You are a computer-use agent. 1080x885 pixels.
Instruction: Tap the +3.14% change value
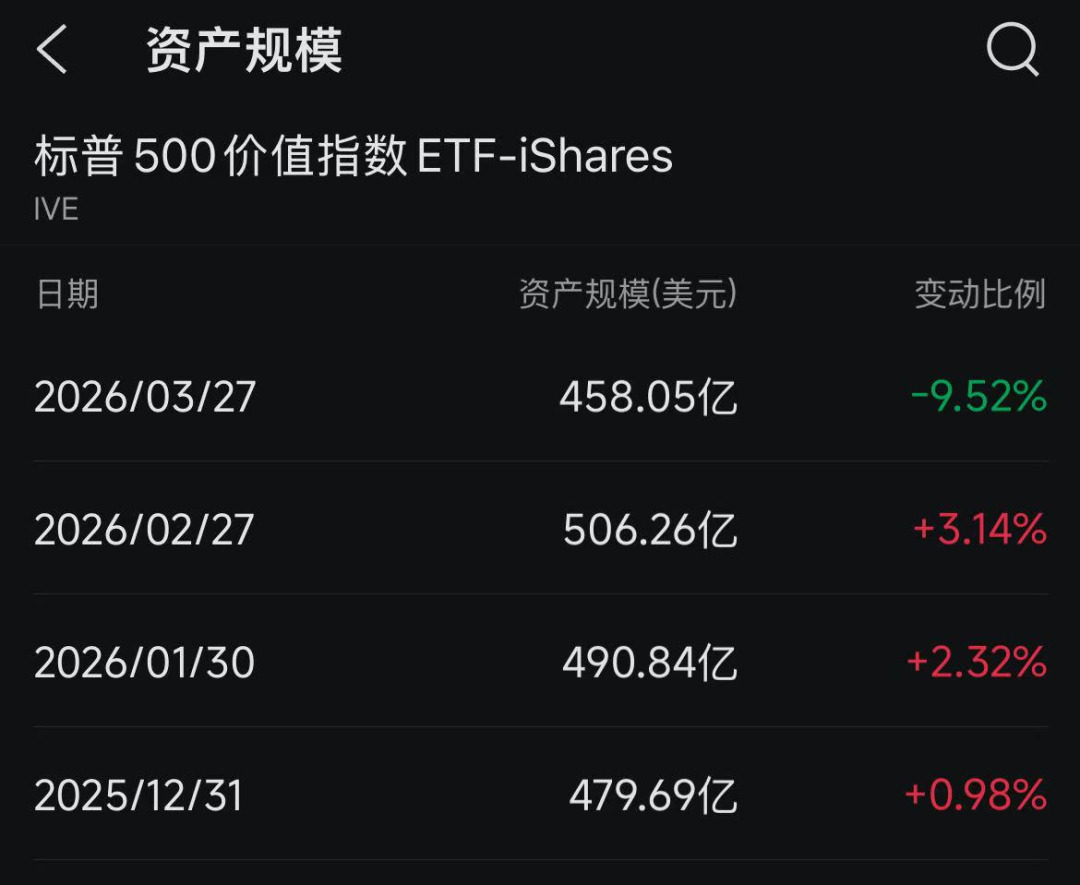pyautogui.click(x=980, y=529)
